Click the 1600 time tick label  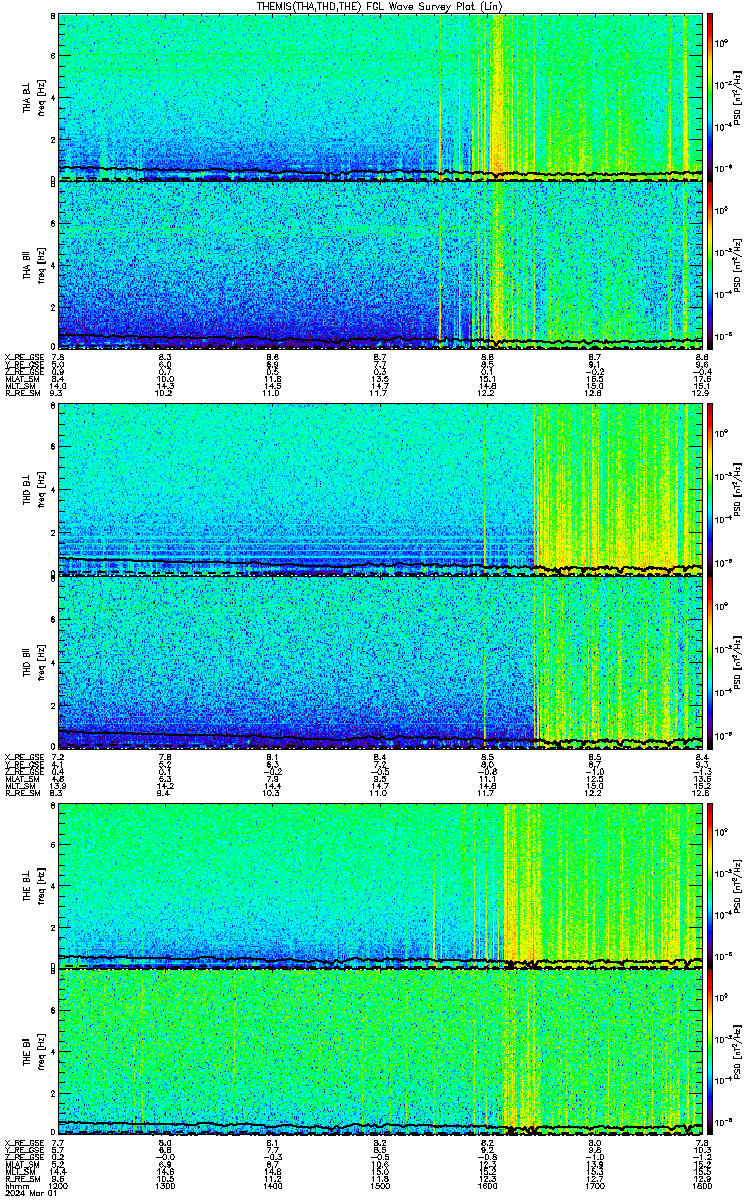487,1184
